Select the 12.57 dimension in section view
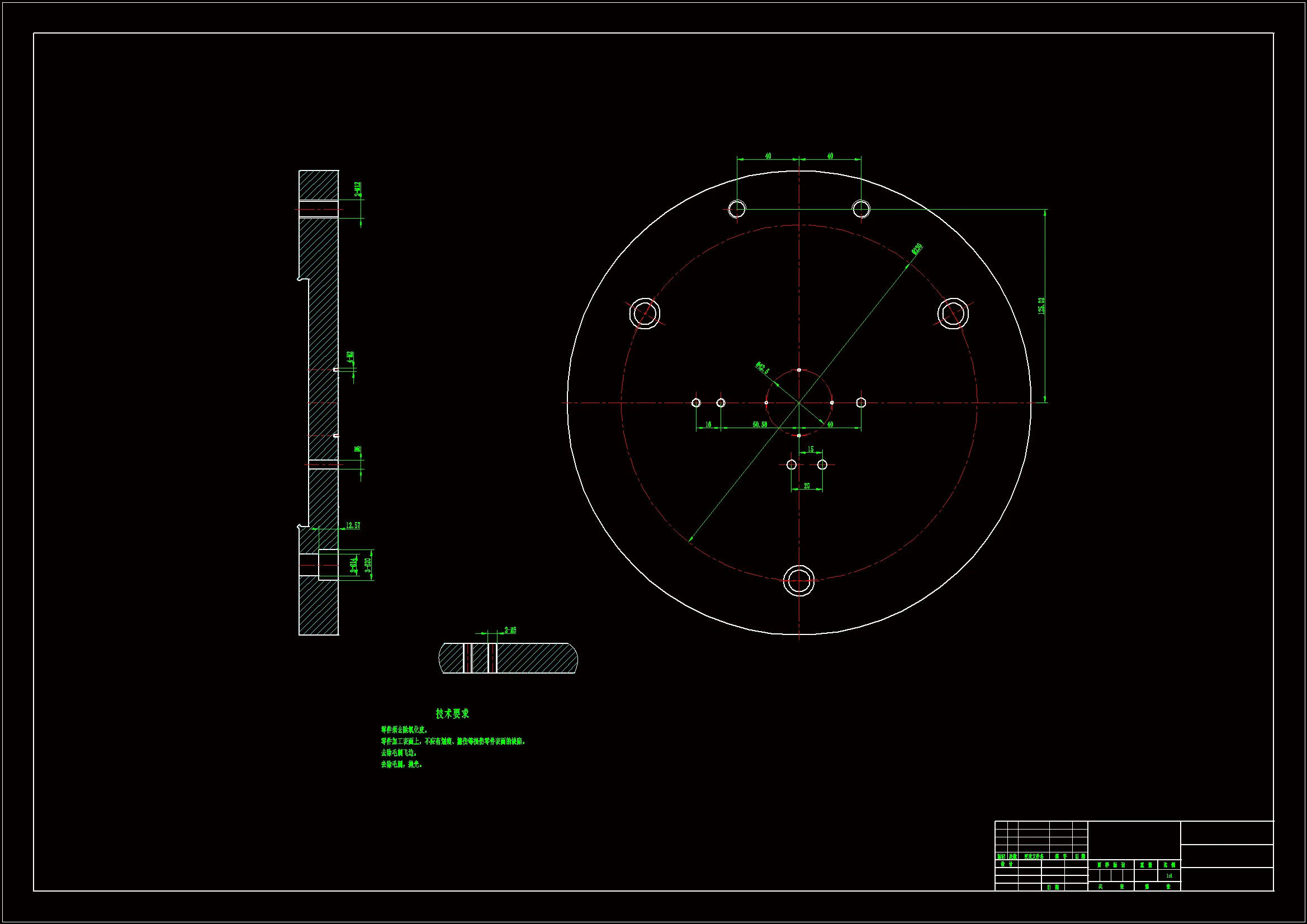 pos(353,525)
